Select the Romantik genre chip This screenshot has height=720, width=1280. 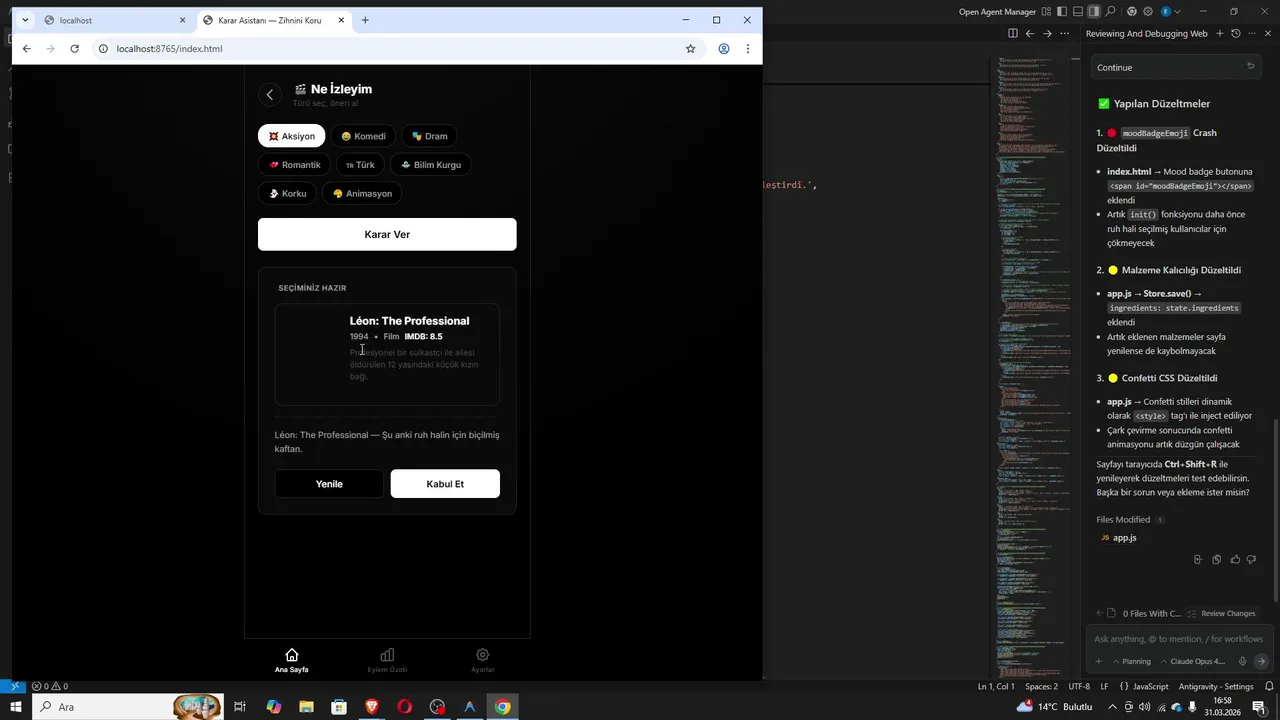coord(294,165)
